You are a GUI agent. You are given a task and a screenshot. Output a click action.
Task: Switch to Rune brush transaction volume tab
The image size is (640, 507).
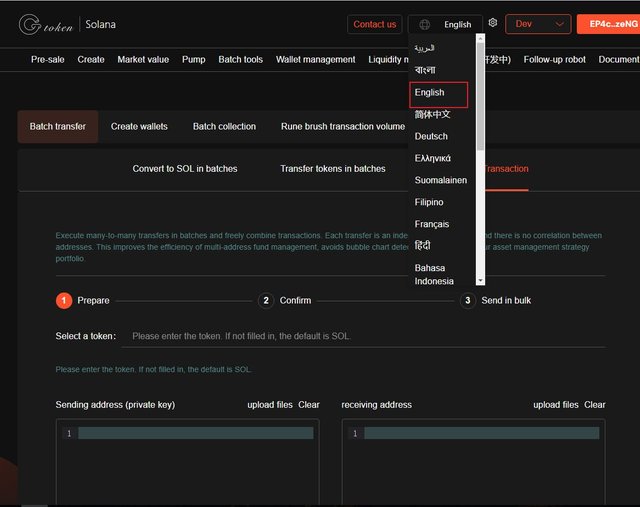tap(343, 127)
